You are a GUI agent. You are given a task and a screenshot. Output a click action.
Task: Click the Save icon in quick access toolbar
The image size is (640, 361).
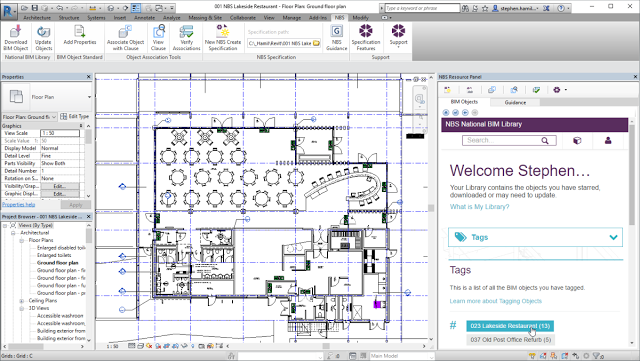point(35,8)
